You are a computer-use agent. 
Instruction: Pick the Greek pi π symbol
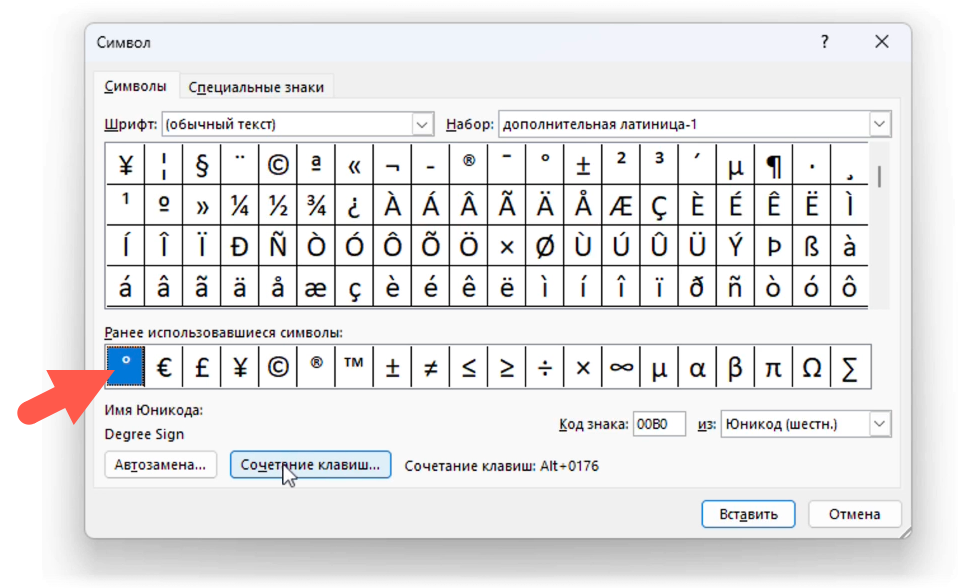pos(773,367)
